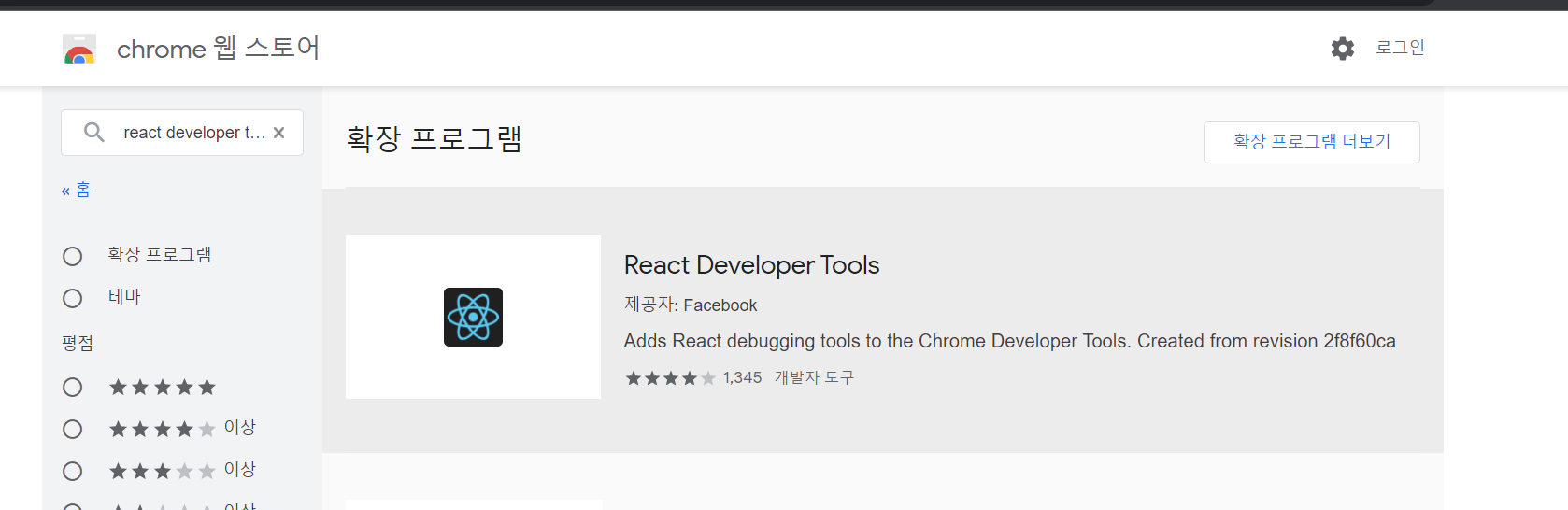Click the 로그인 link

(x=1400, y=48)
